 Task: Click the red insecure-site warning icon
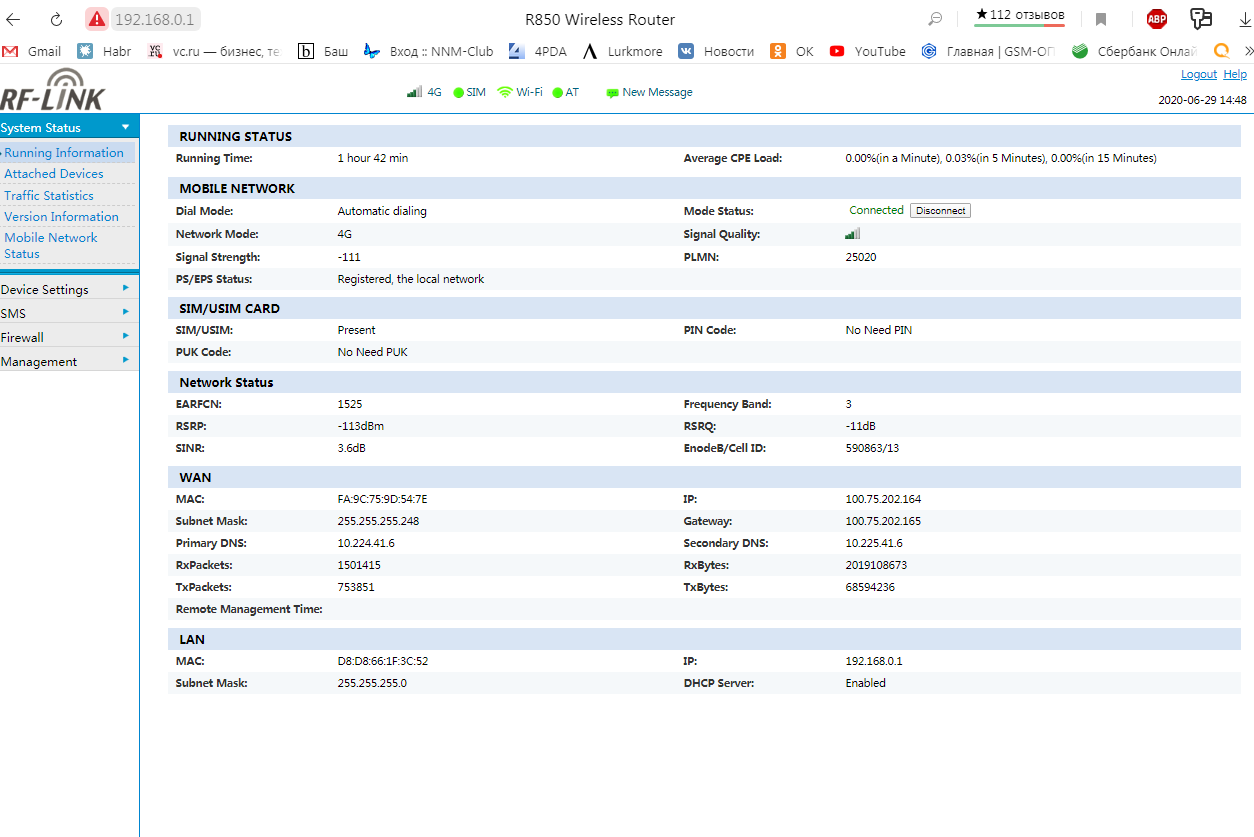click(96, 19)
